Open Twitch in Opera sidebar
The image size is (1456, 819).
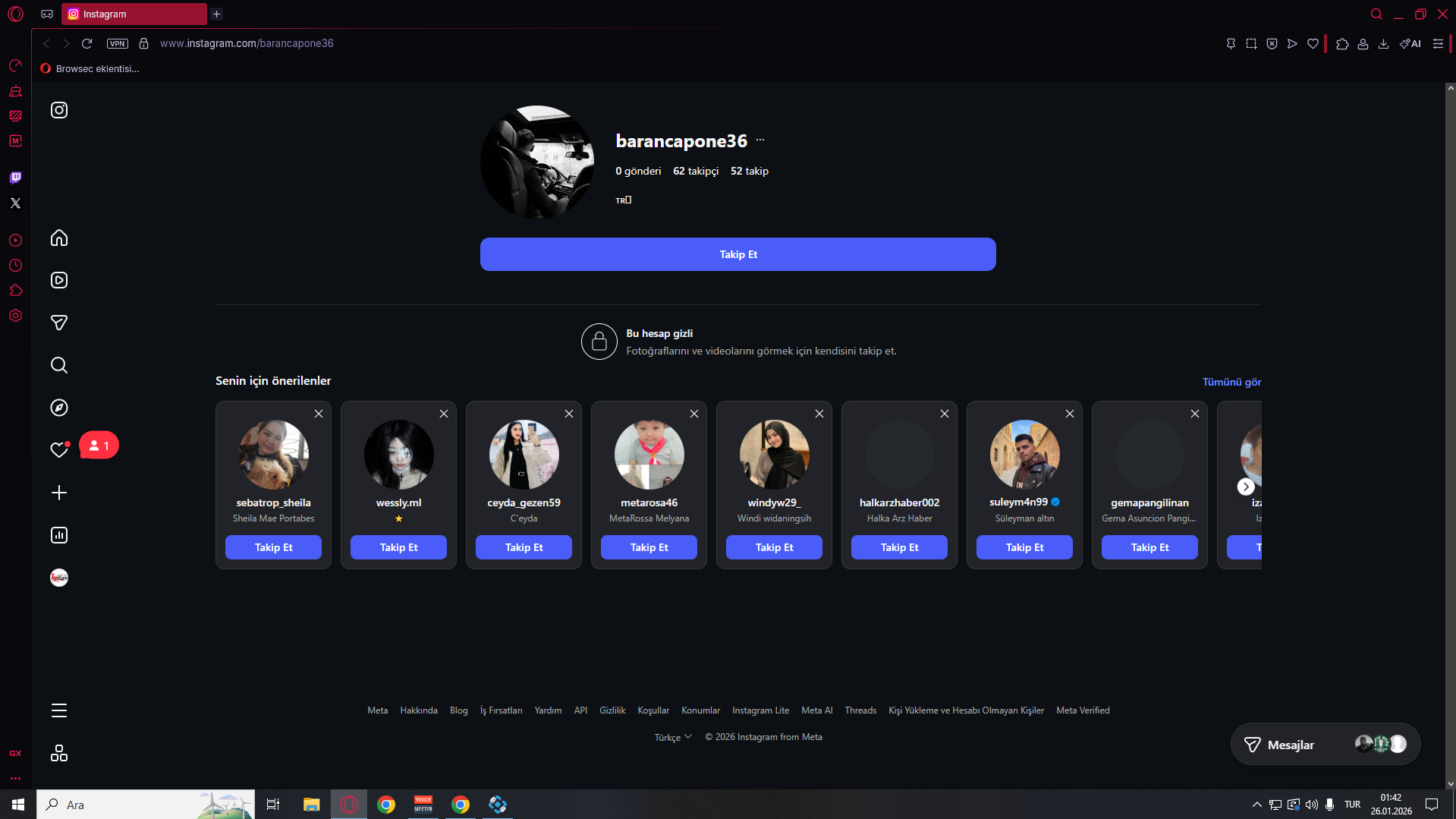click(15, 178)
